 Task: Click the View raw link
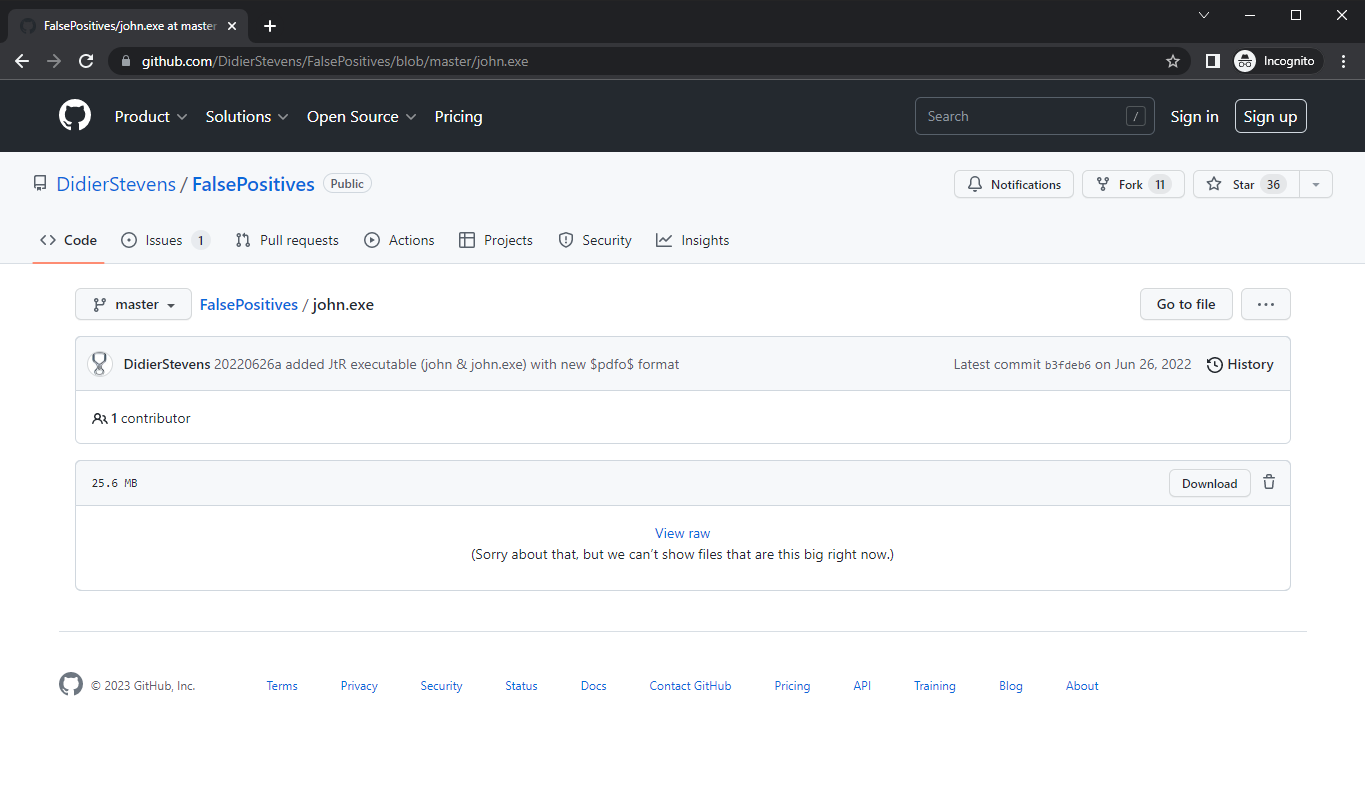(x=682, y=533)
